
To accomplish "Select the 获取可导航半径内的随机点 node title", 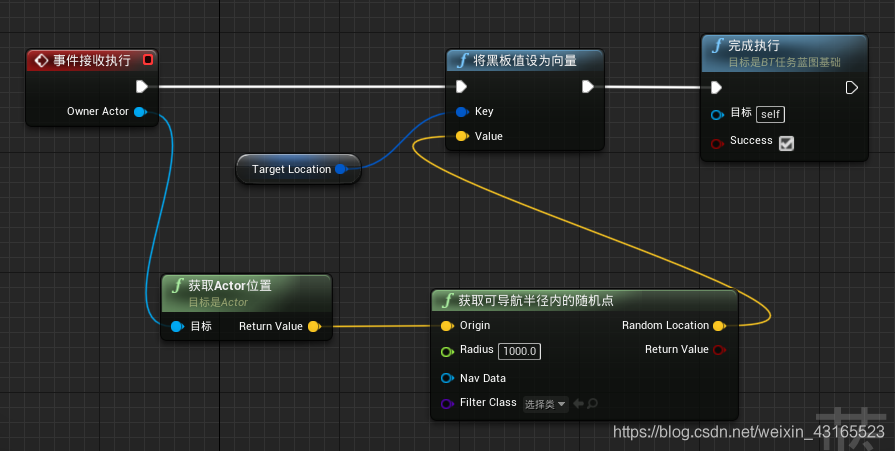I will coord(536,300).
